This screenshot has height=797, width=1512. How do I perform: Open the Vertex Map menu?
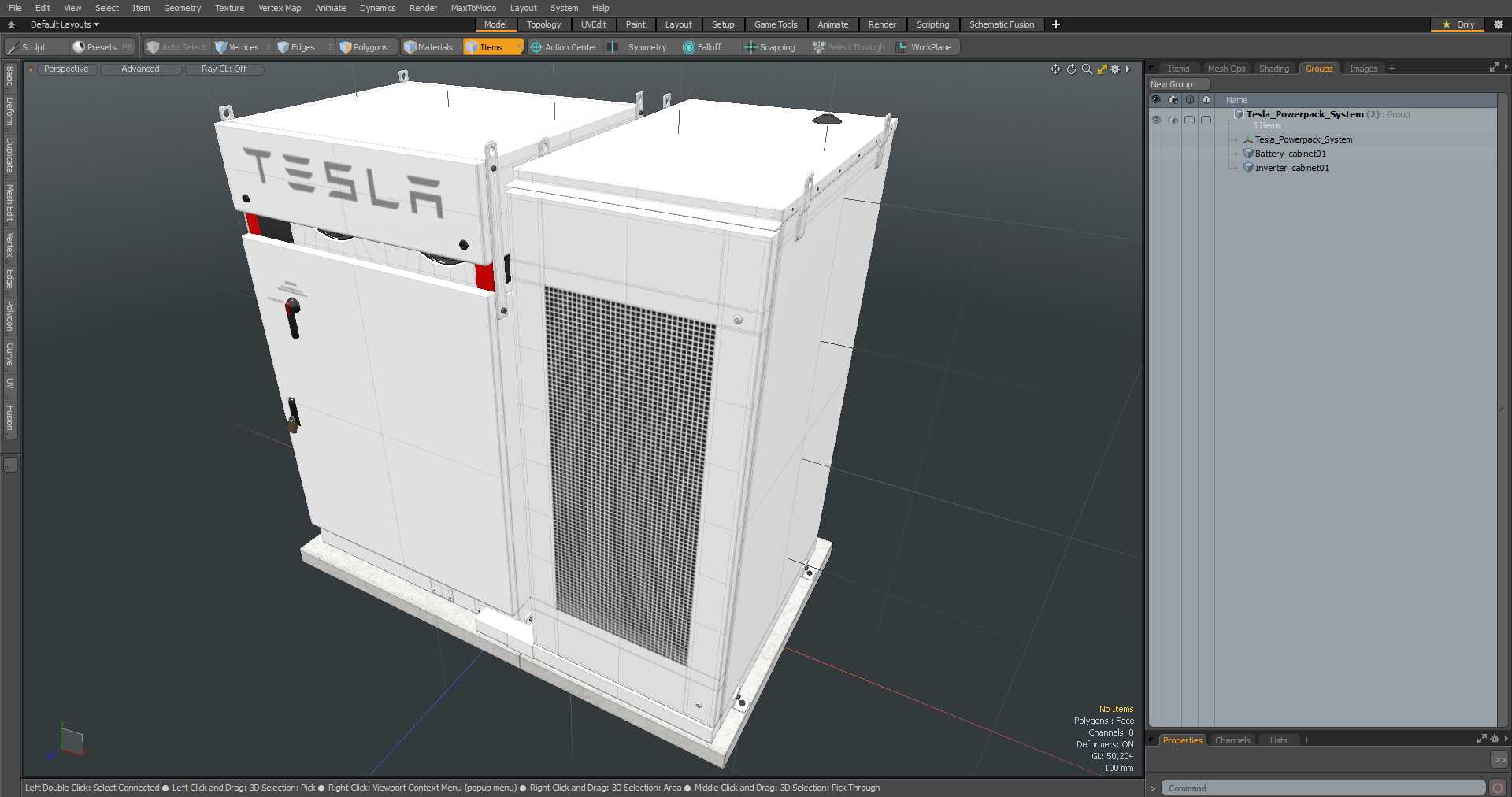point(280,8)
